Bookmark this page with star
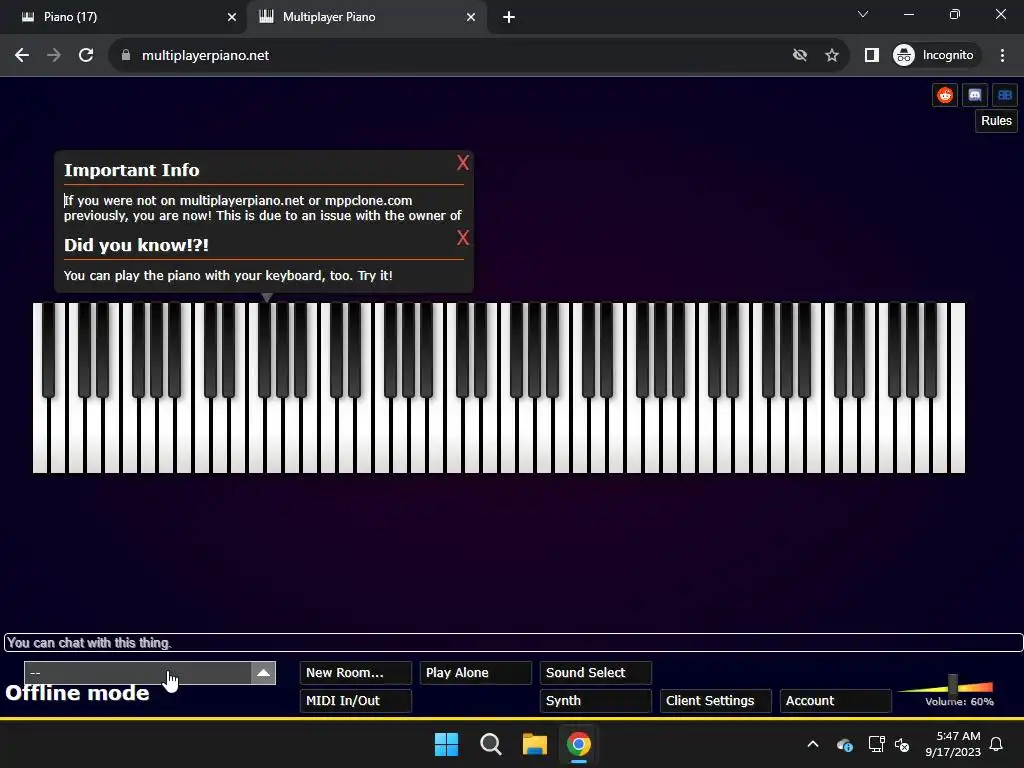Image resolution: width=1024 pixels, height=768 pixels. [x=831, y=56]
